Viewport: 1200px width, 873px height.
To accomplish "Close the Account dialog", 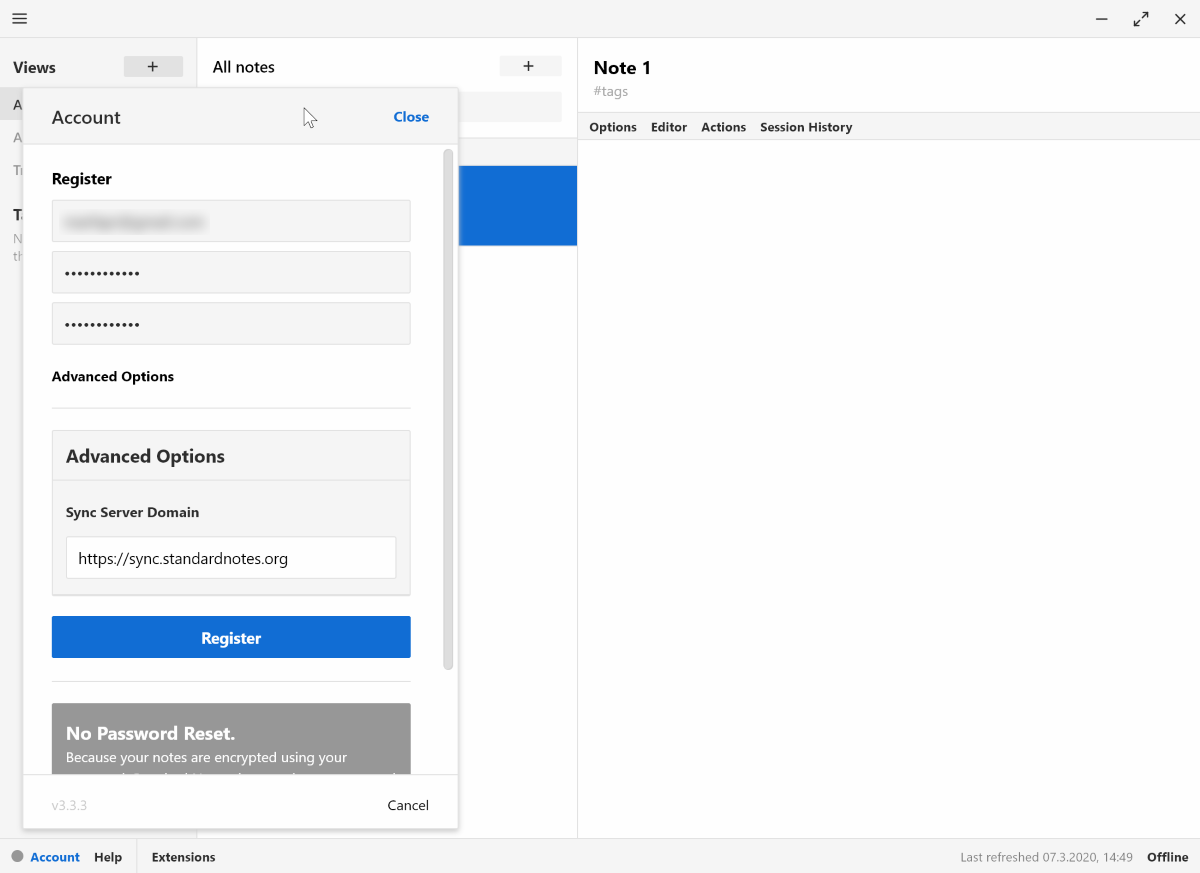I will 411,117.
